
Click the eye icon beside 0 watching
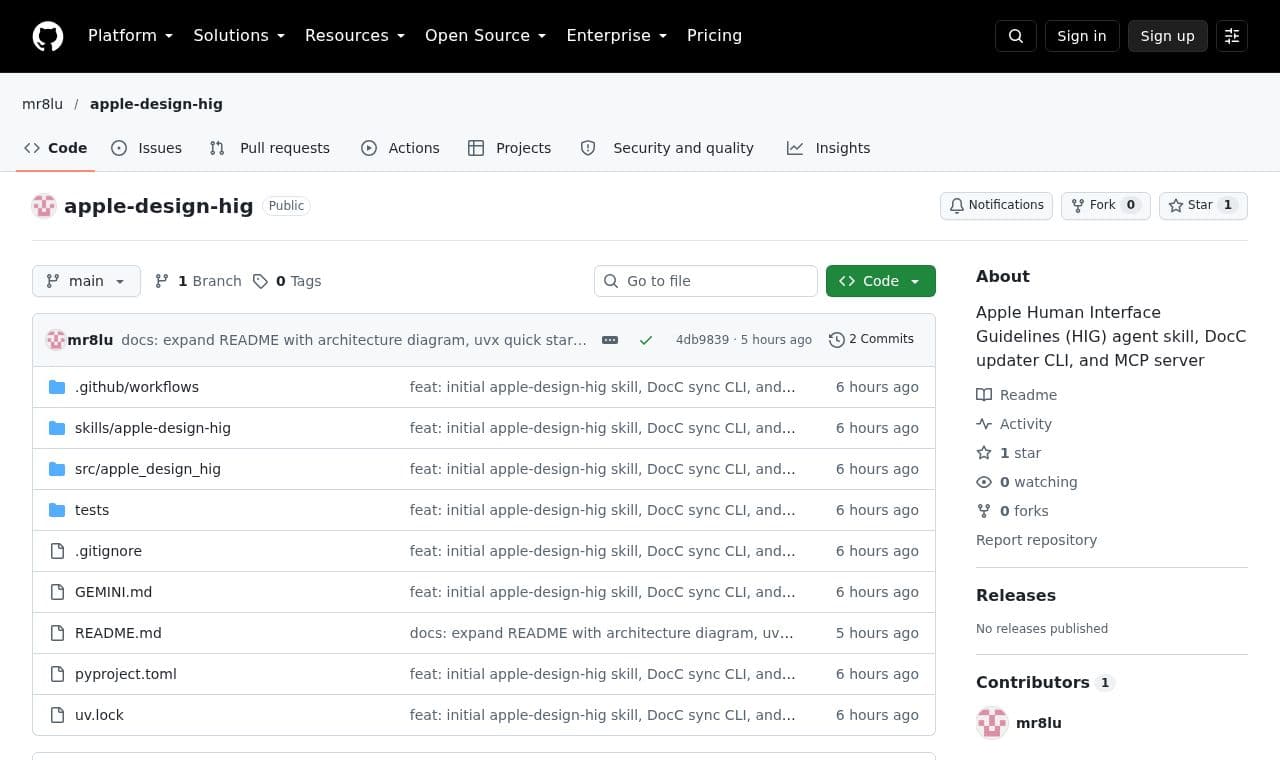[984, 482]
